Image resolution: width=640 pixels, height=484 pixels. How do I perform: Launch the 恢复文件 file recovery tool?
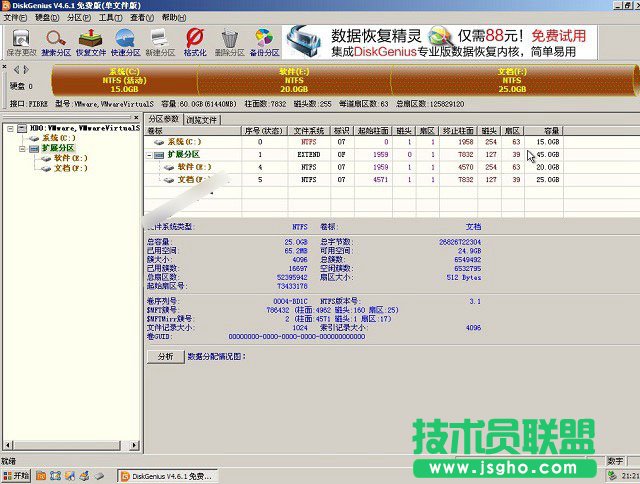pyautogui.click(x=91, y=42)
